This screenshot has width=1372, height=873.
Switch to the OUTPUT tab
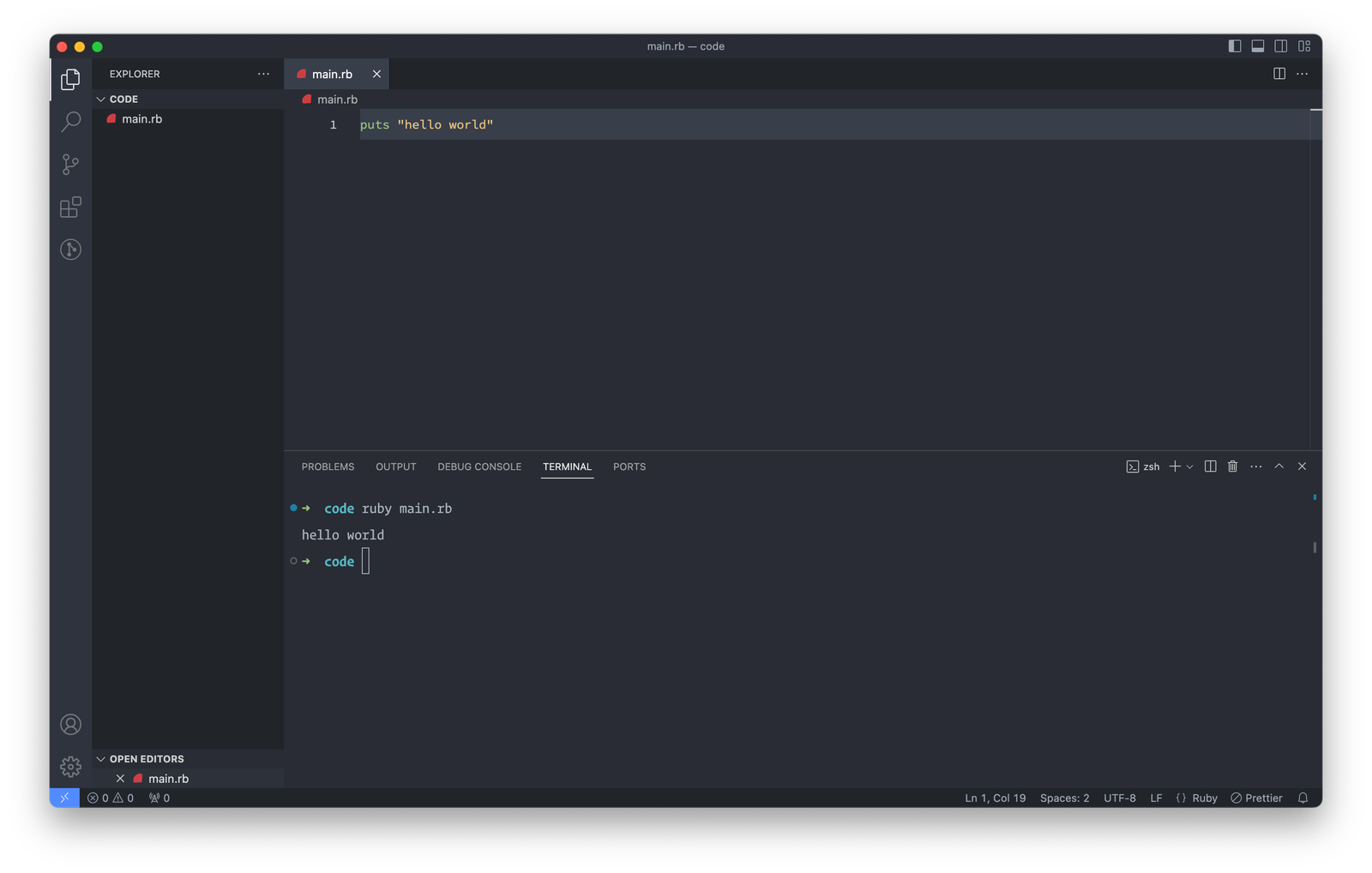pos(395,467)
